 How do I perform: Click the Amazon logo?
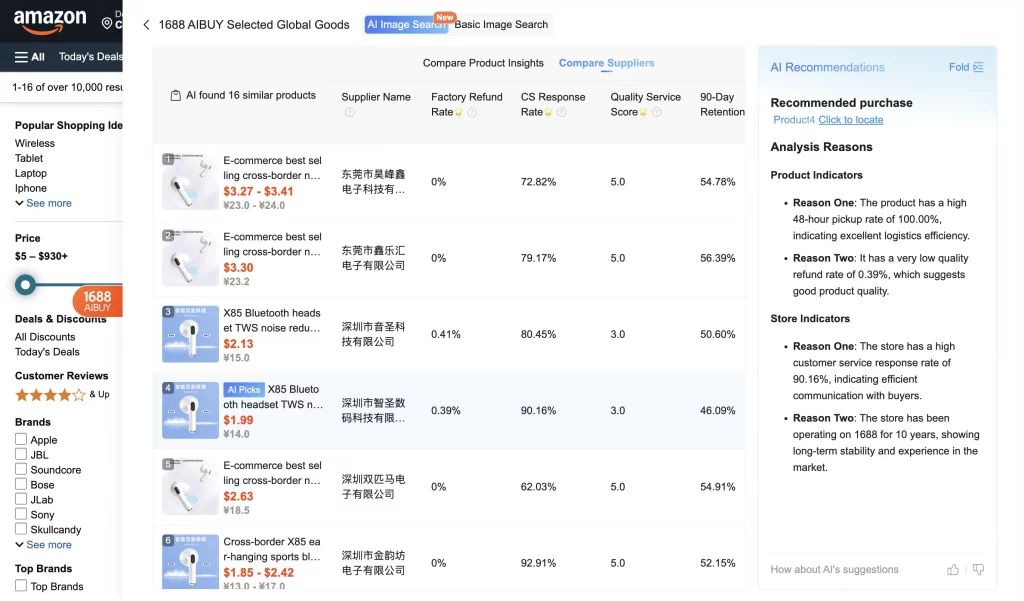coord(50,22)
